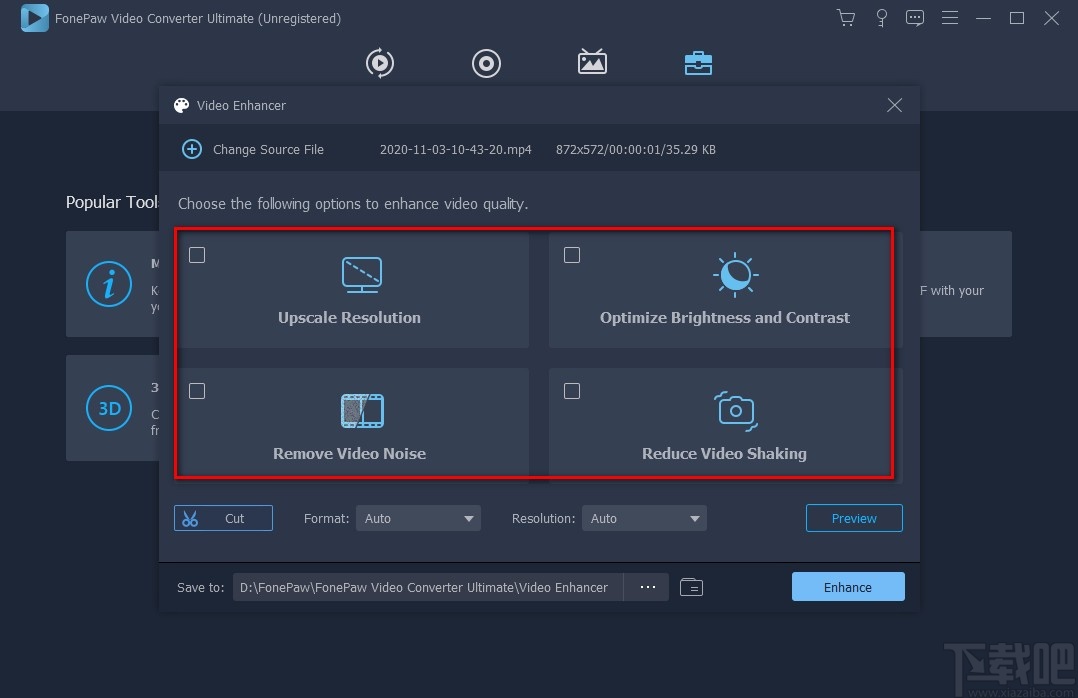Enable Upscale Resolution checkbox
1078x698 pixels.
pos(197,255)
